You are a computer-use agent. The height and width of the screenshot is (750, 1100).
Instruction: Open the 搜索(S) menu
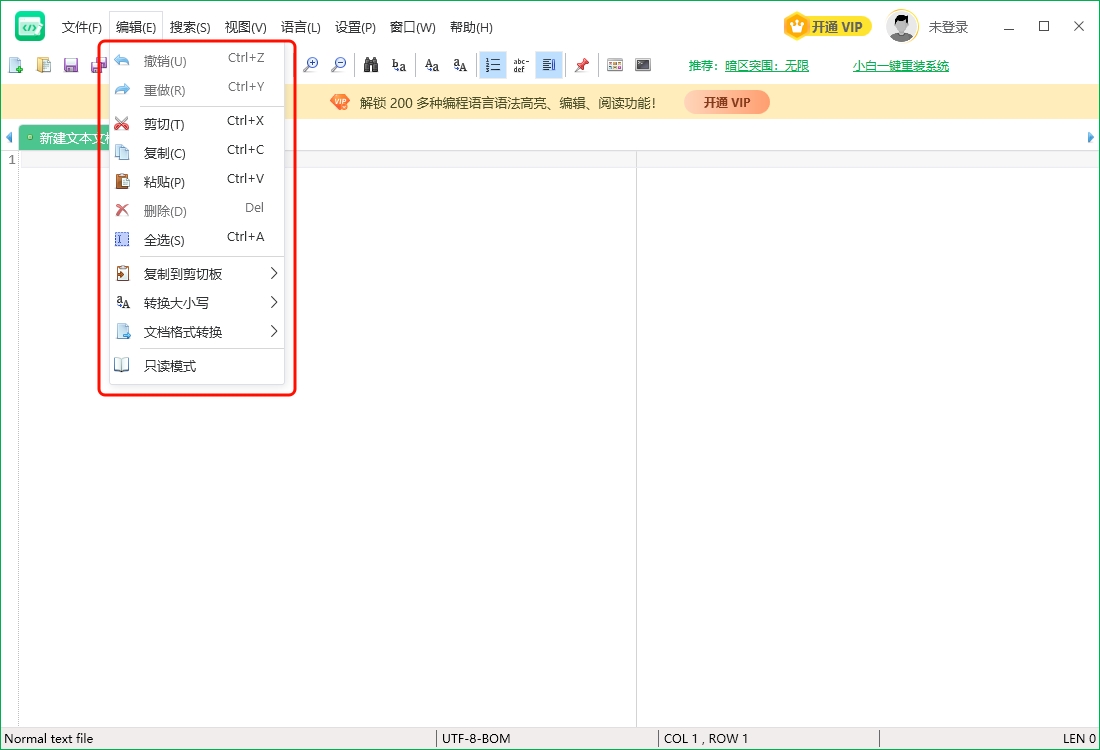point(190,27)
